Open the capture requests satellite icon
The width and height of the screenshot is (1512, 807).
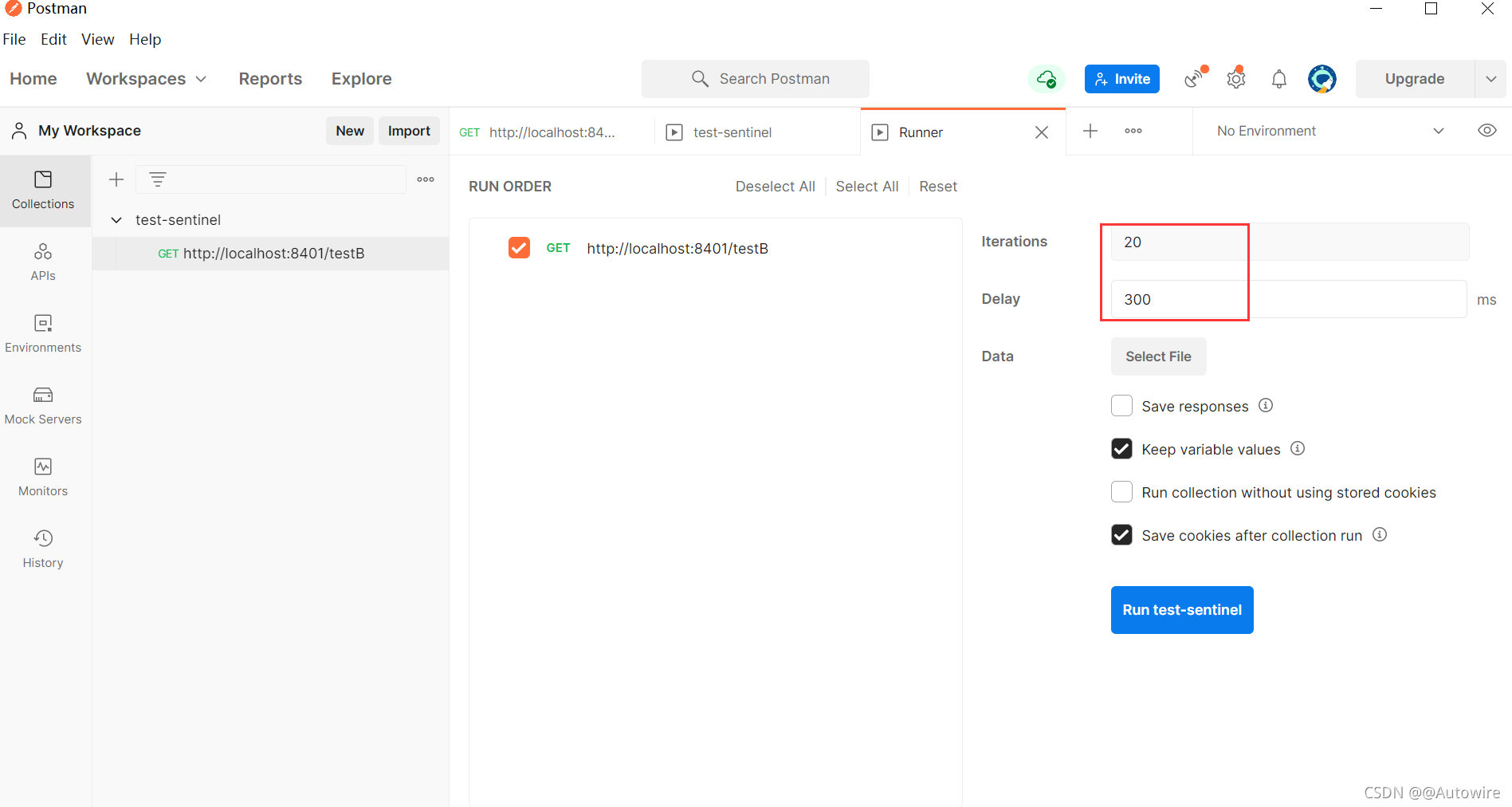[1196, 78]
